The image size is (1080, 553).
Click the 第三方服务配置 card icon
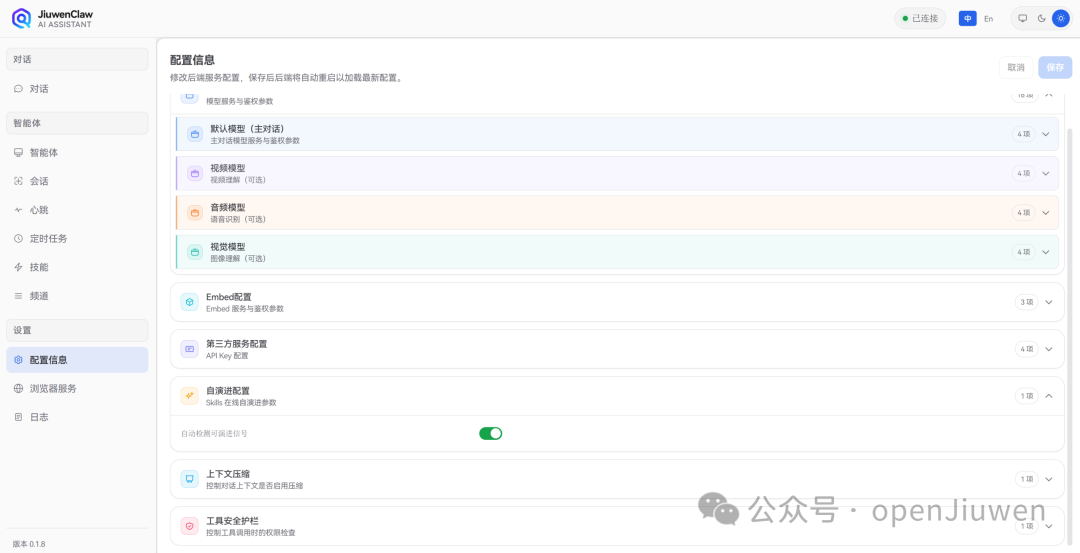coord(189,349)
